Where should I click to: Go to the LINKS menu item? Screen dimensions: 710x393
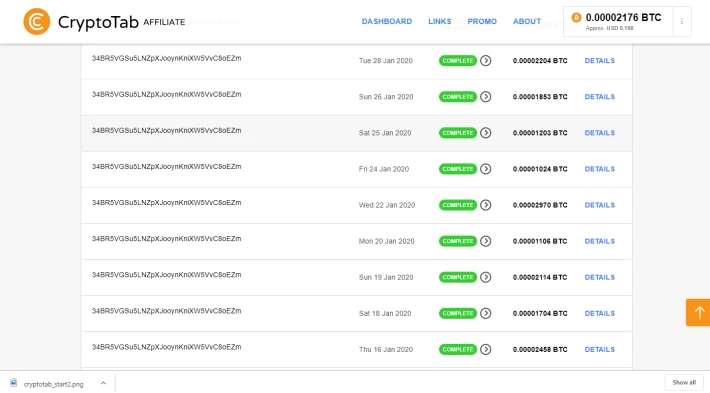tap(440, 21)
